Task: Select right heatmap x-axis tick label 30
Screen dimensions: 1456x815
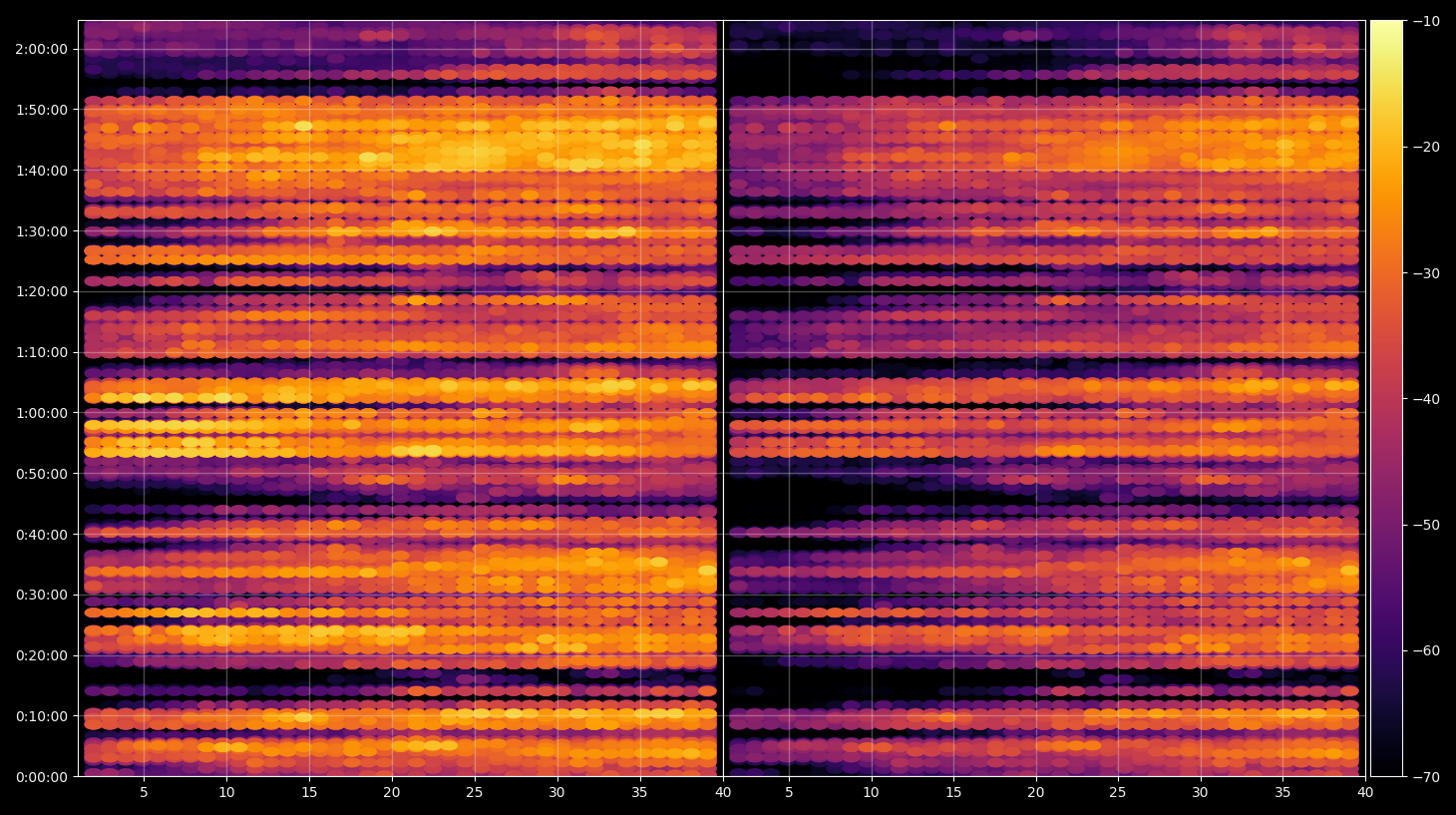Action: [x=1200, y=793]
